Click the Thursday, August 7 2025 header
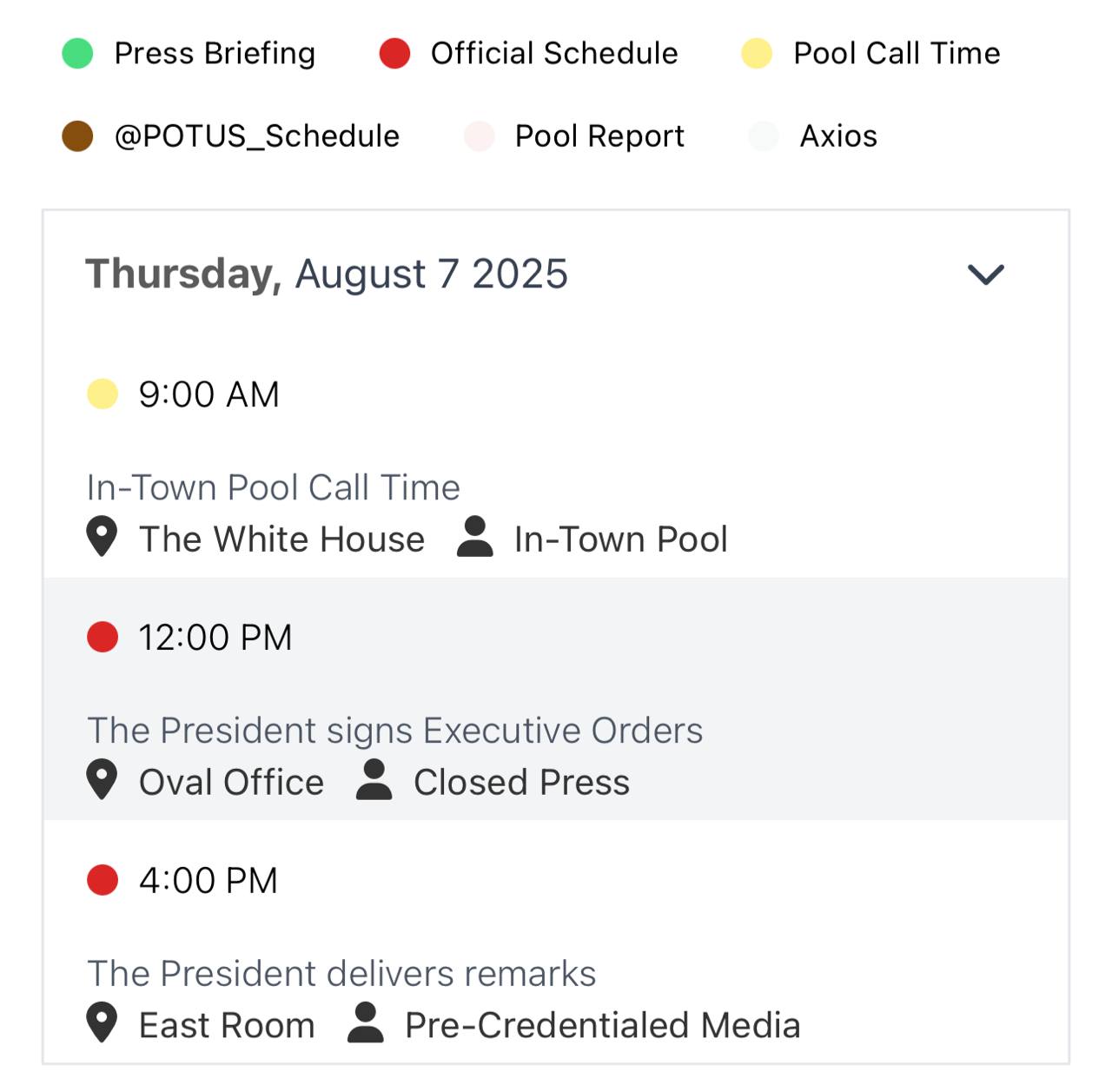The height and width of the screenshot is (1092, 1112). coord(327,274)
